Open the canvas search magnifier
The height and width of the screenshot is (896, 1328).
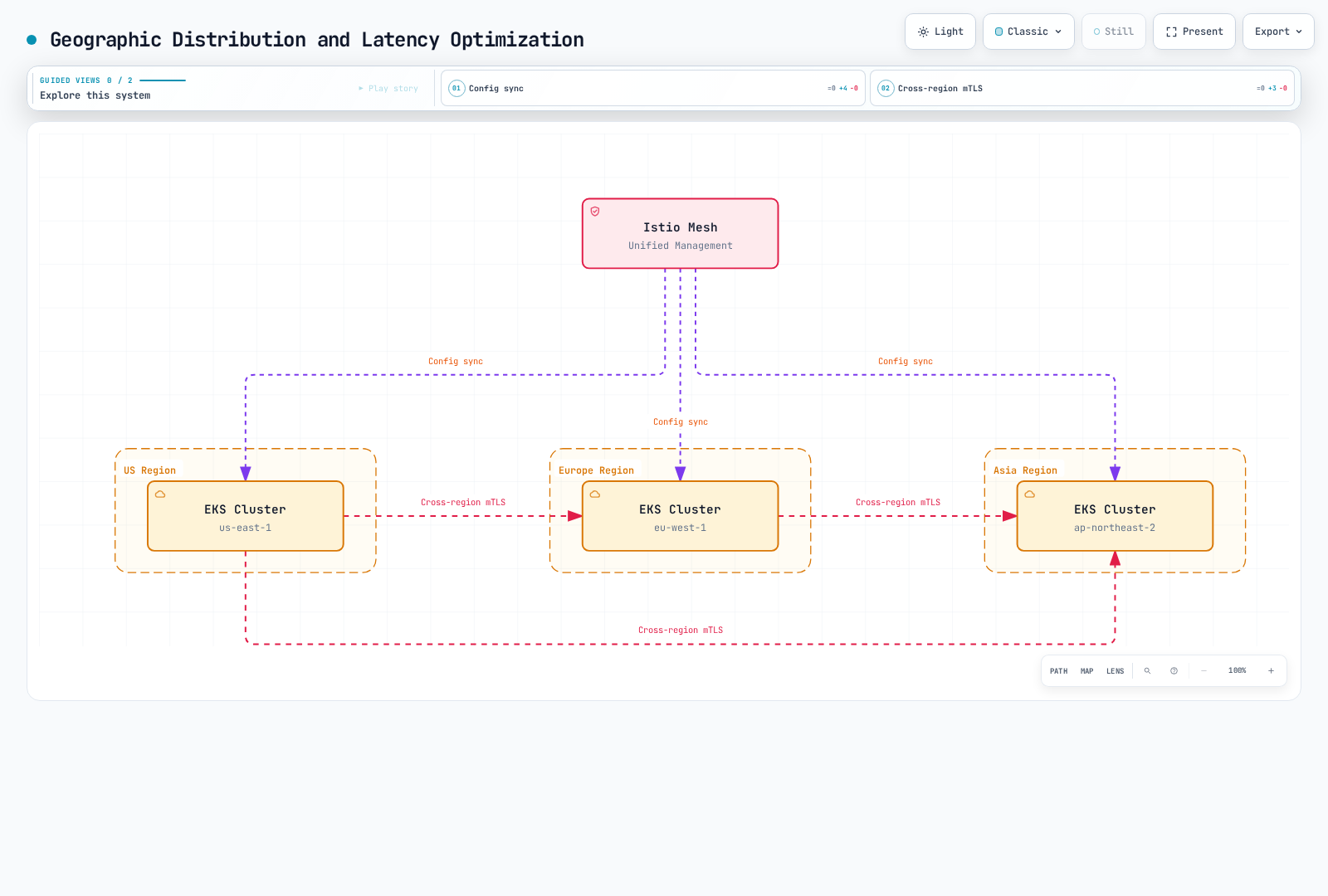1147,671
